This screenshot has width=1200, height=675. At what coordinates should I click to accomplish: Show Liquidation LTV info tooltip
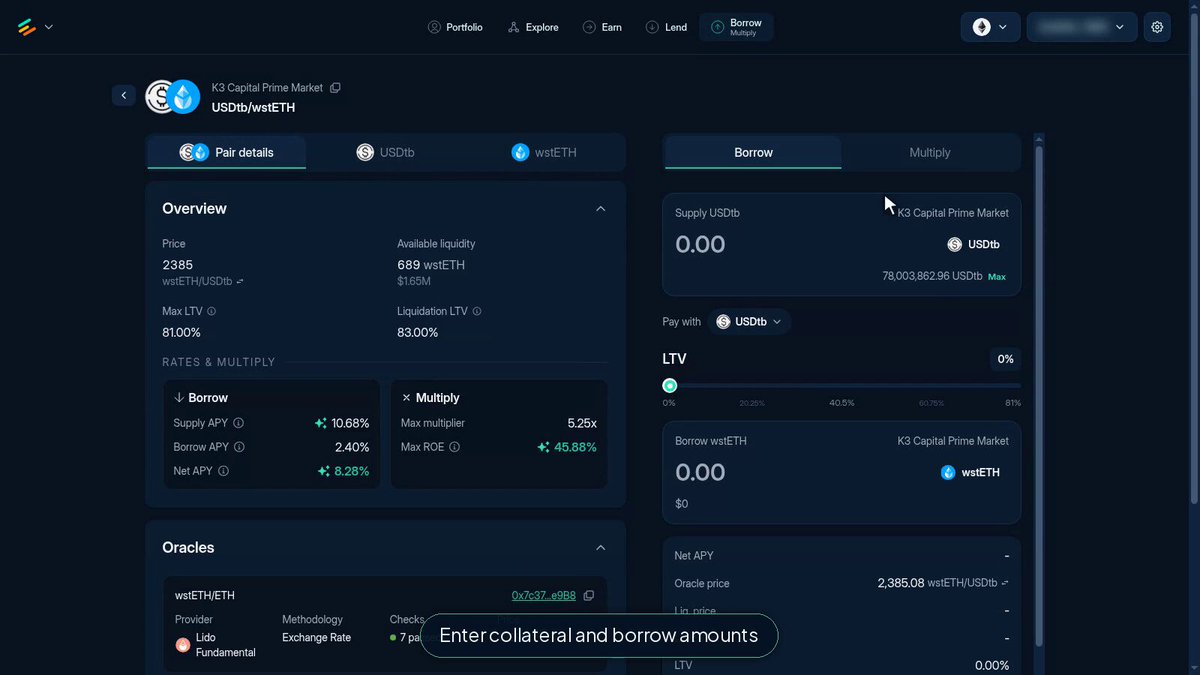(477, 311)
